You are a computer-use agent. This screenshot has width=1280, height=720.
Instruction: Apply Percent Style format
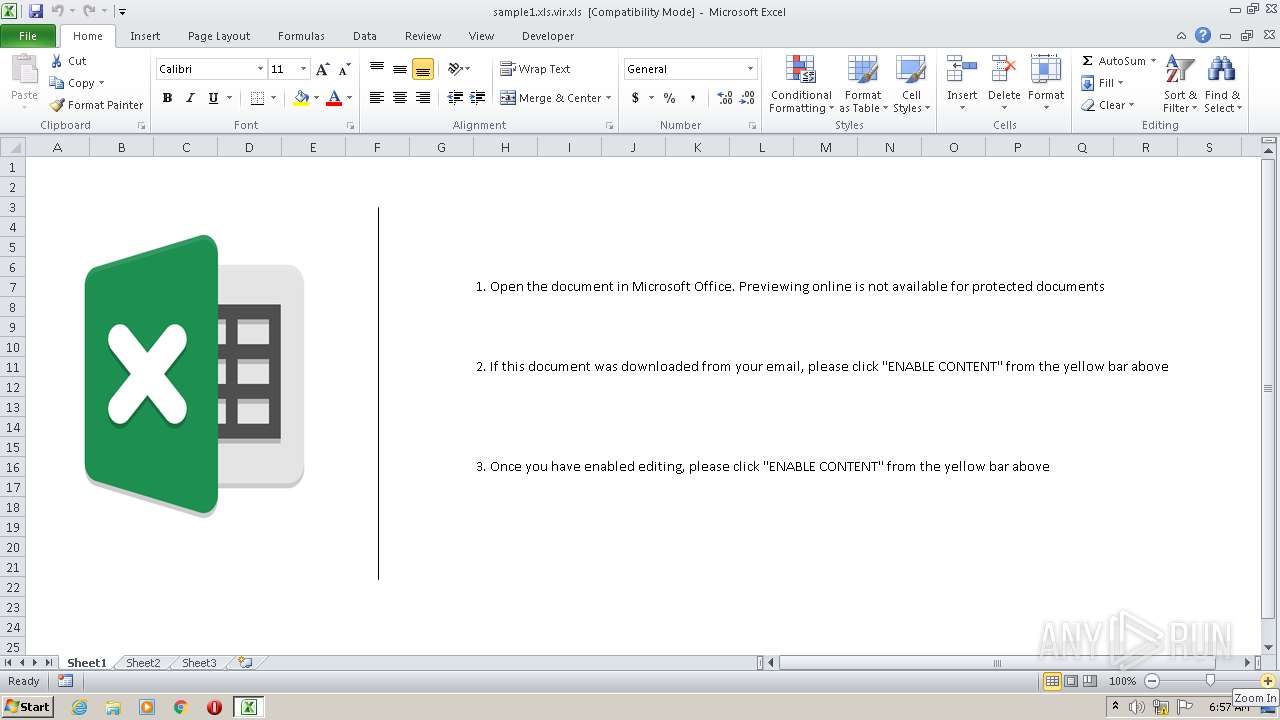(x=669, y=98)
